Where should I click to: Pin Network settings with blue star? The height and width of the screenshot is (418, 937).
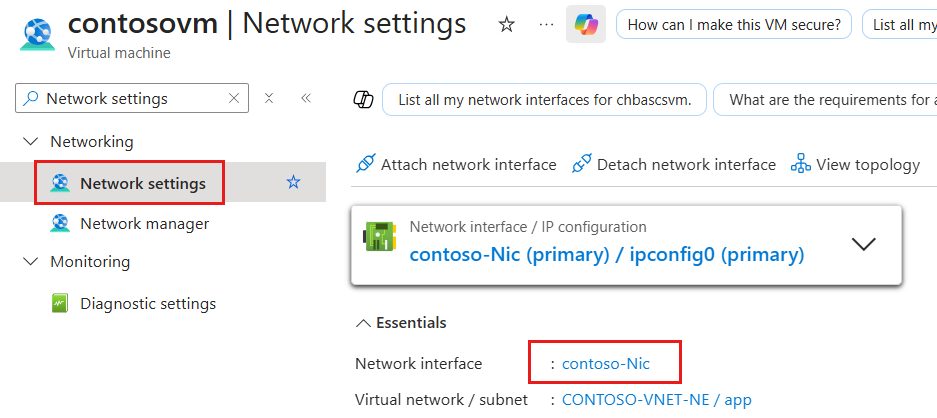(293, 182)
